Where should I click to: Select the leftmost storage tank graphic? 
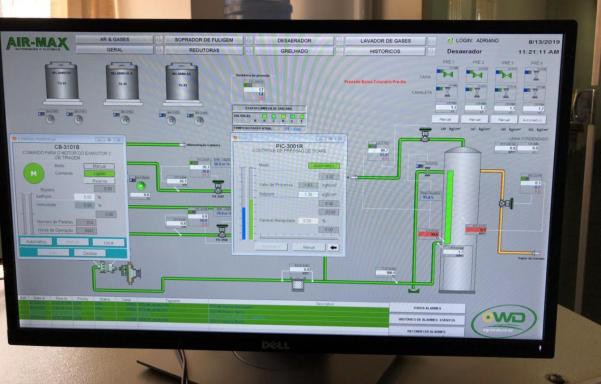coord(62,82)
